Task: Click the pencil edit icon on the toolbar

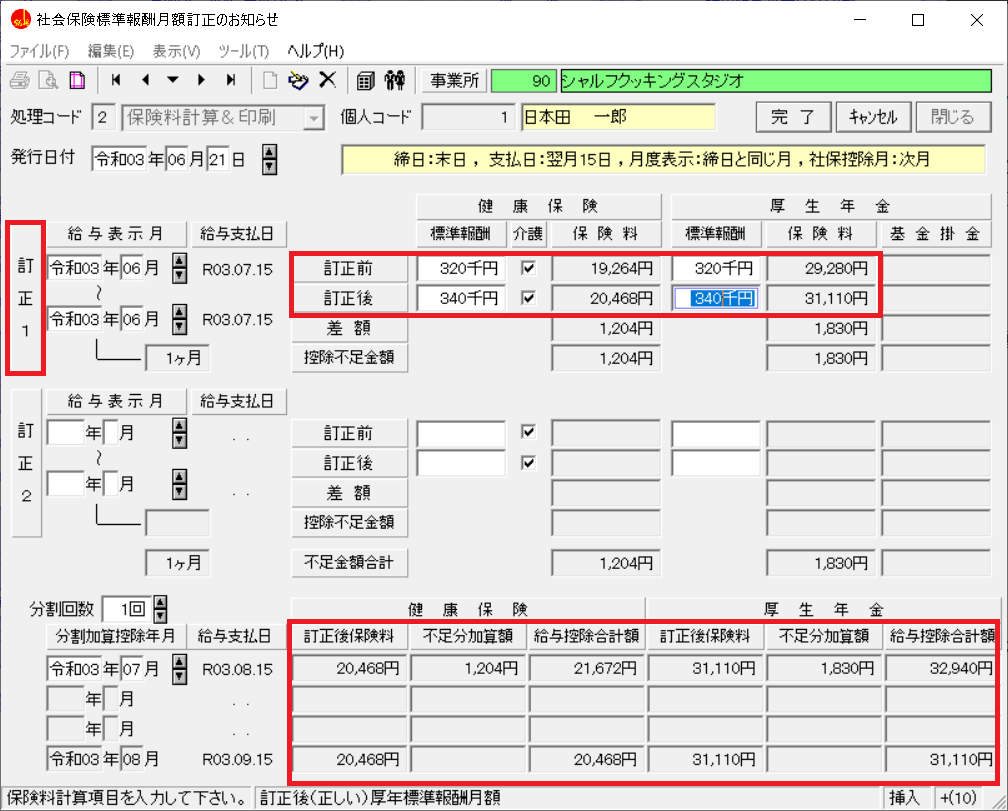Action: (x=296, y=80)
